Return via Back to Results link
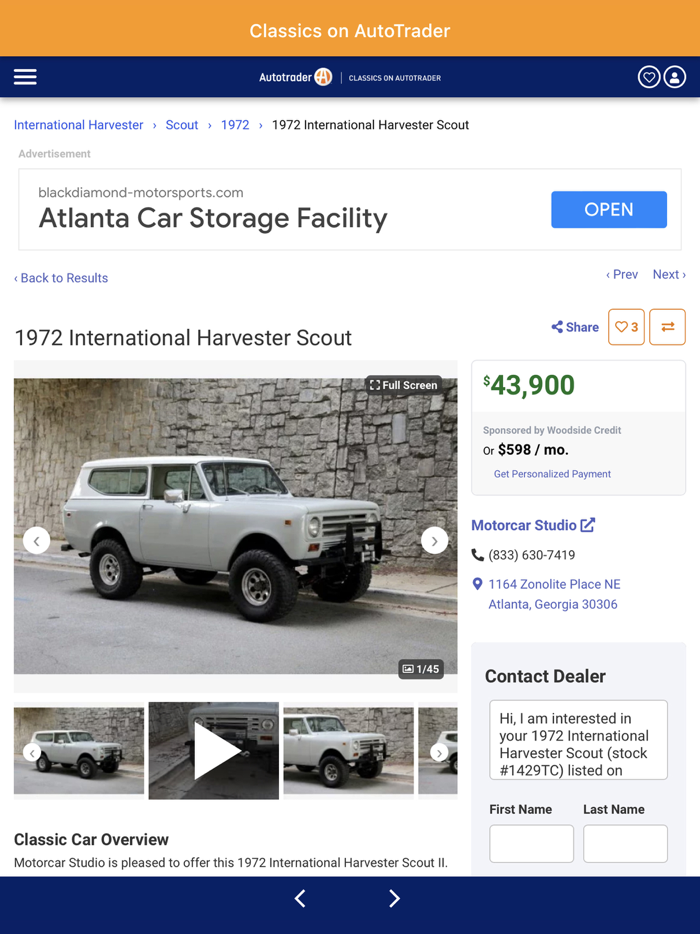Viewport: 700px width, 934px height. pyautogui.click(x=61, y=278)
